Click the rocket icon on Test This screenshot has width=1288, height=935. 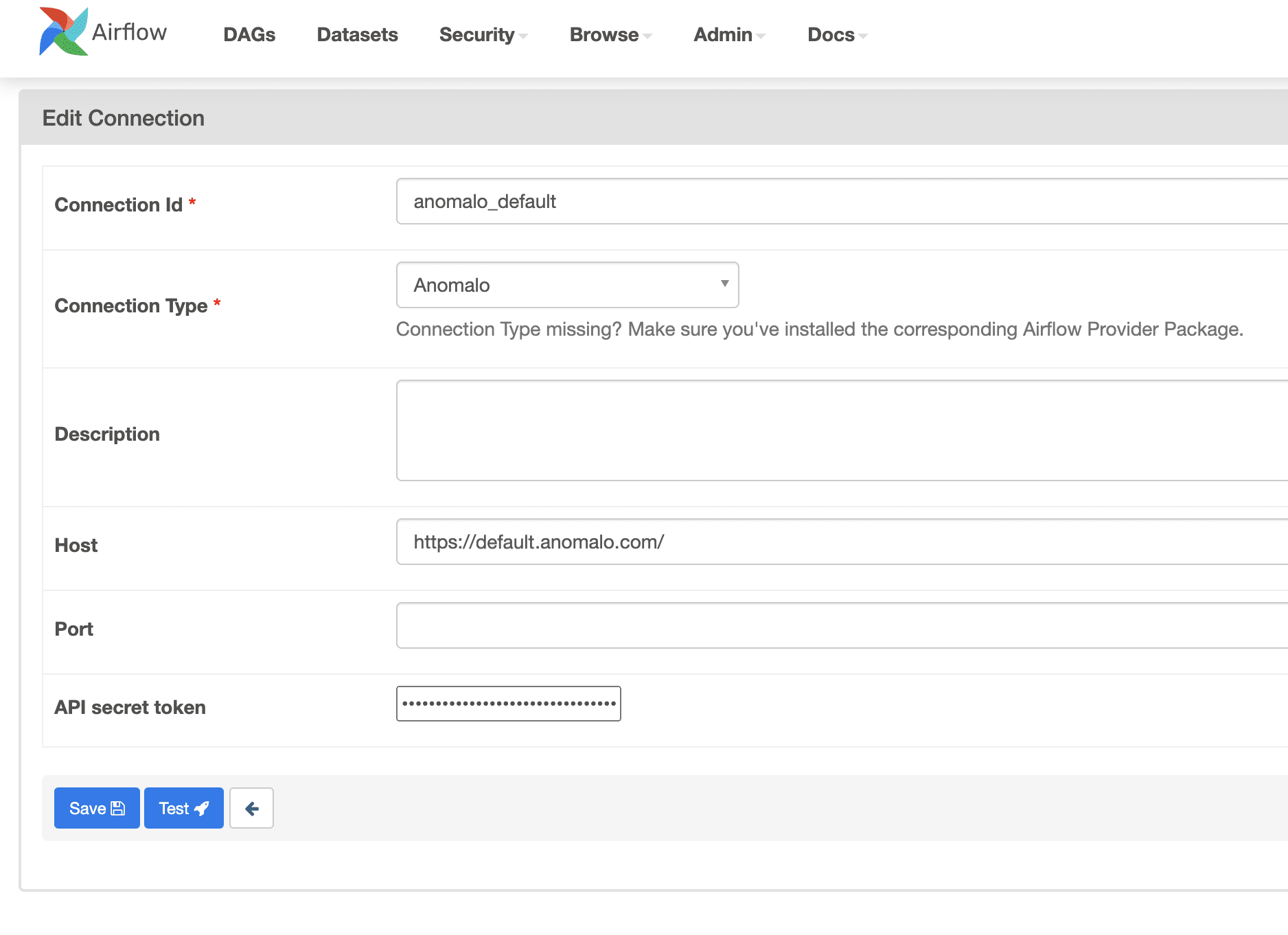click(202, 808)
